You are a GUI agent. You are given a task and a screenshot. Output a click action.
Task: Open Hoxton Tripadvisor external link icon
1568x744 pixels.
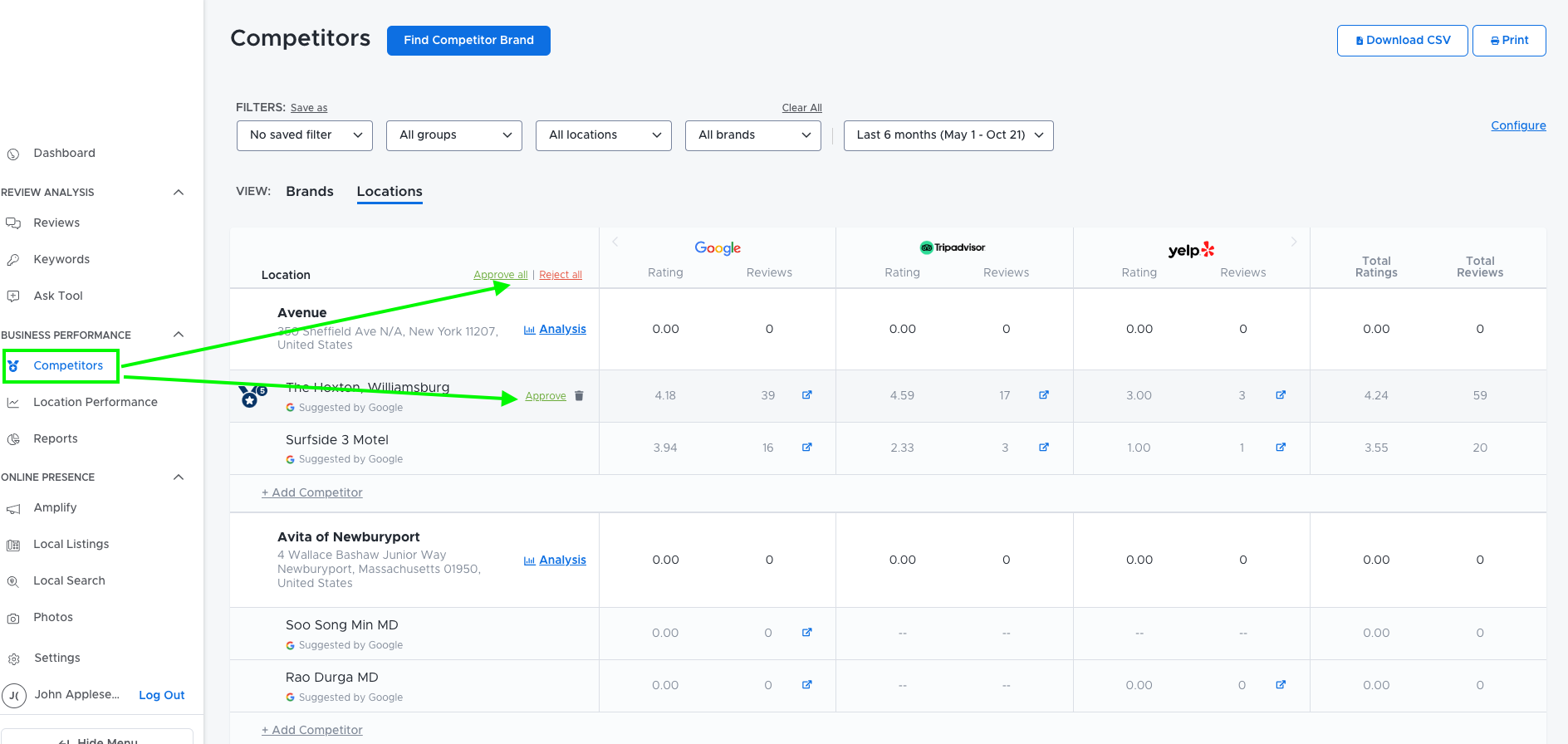[1044, 395]
